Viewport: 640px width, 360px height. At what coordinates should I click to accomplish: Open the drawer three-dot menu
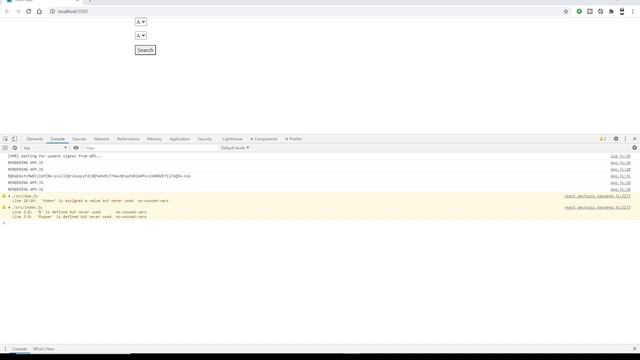[x=5, y=349]
